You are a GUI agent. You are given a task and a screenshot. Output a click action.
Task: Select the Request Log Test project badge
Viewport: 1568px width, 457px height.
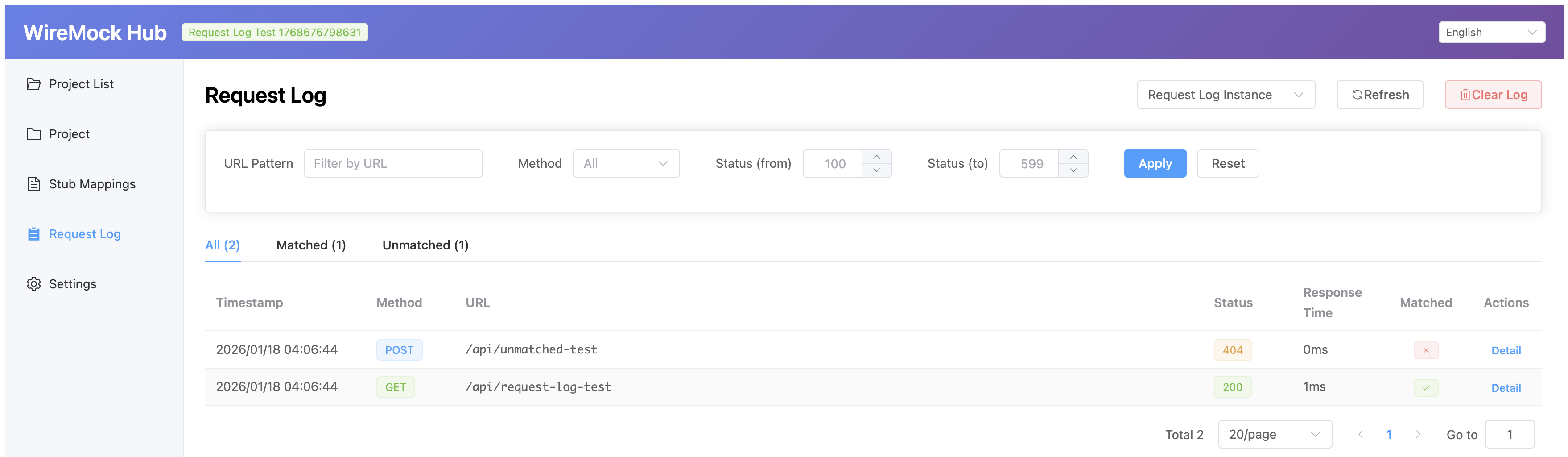(275, 32)
